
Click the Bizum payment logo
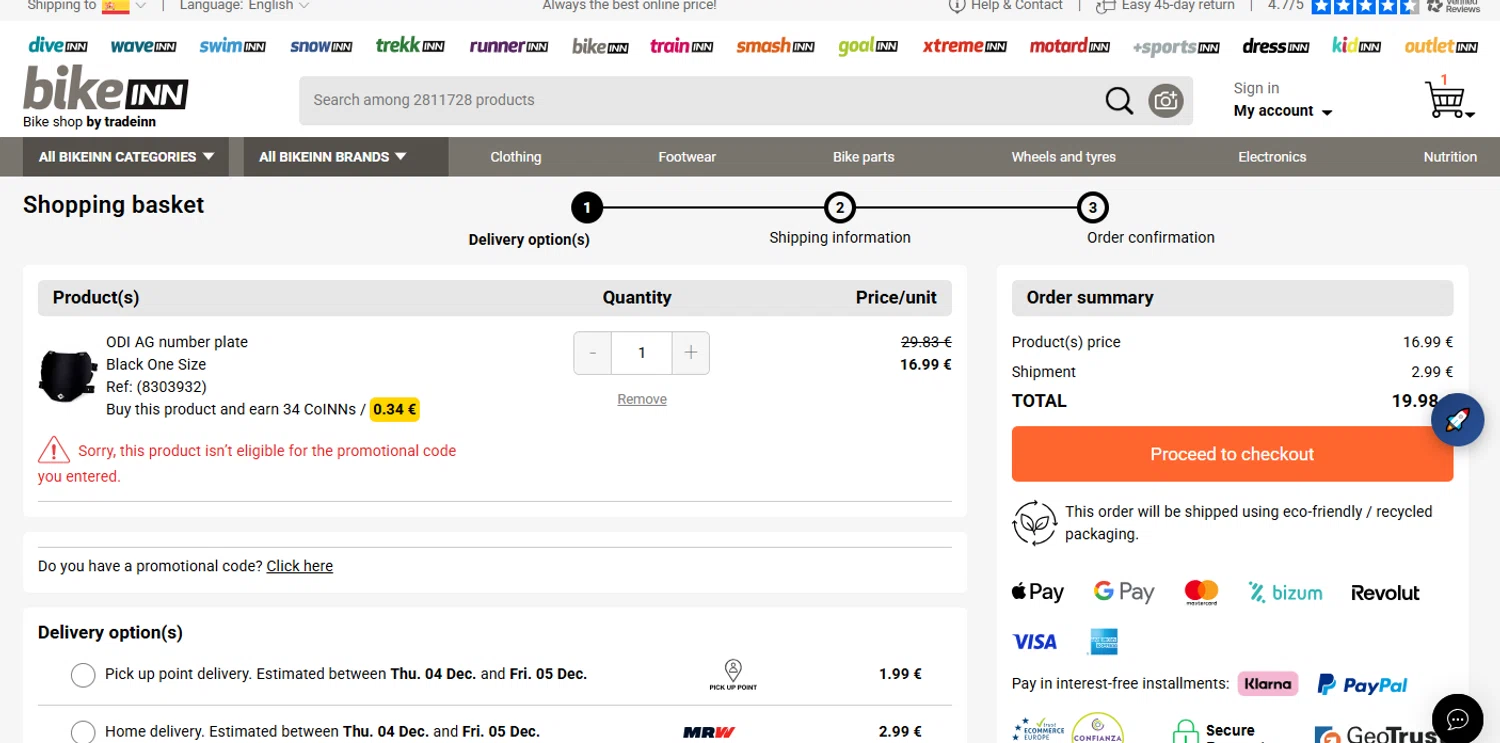(1285, 592)
